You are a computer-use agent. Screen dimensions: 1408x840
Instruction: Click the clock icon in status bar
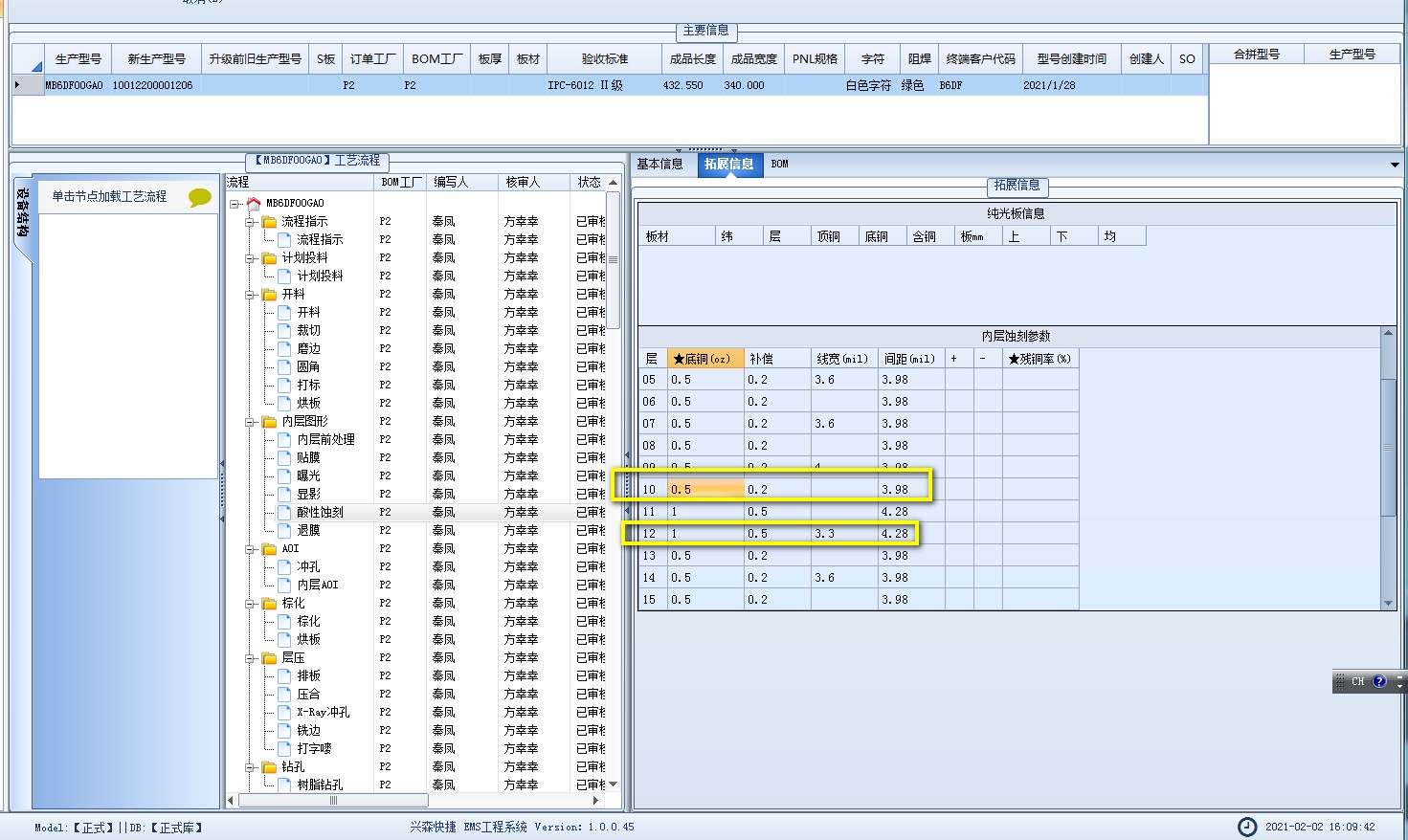1247,827
